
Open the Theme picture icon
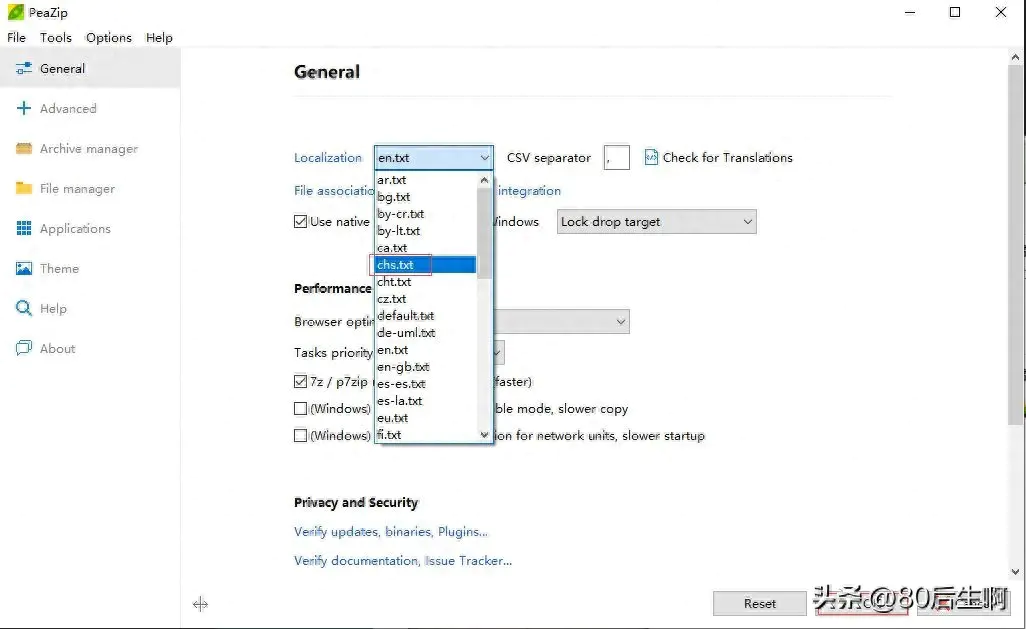pyautogui.click(x=24, y=269)
